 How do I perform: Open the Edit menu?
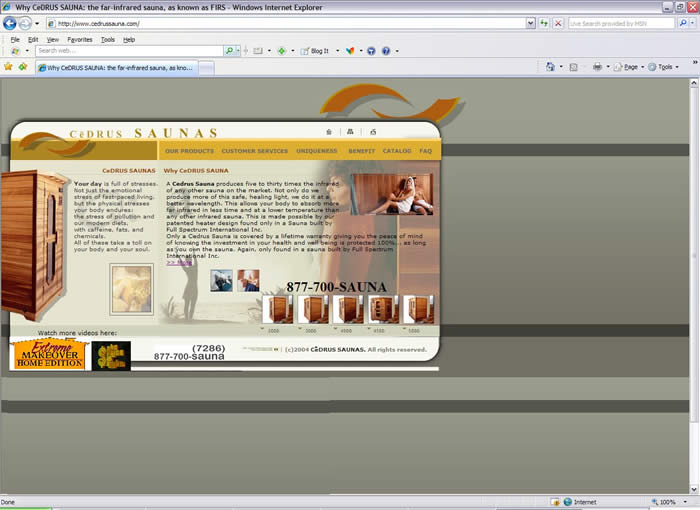click(33, 39)
